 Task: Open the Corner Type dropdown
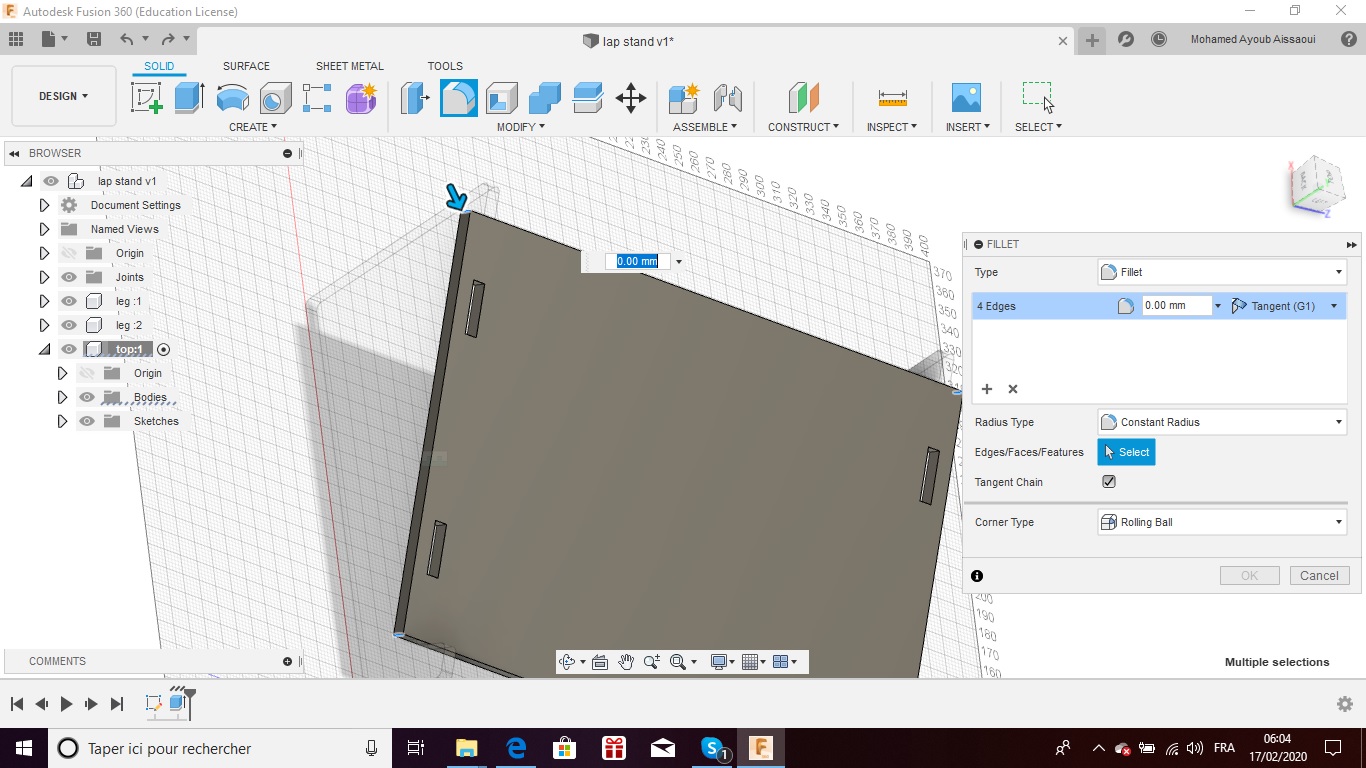[1221, 522]
